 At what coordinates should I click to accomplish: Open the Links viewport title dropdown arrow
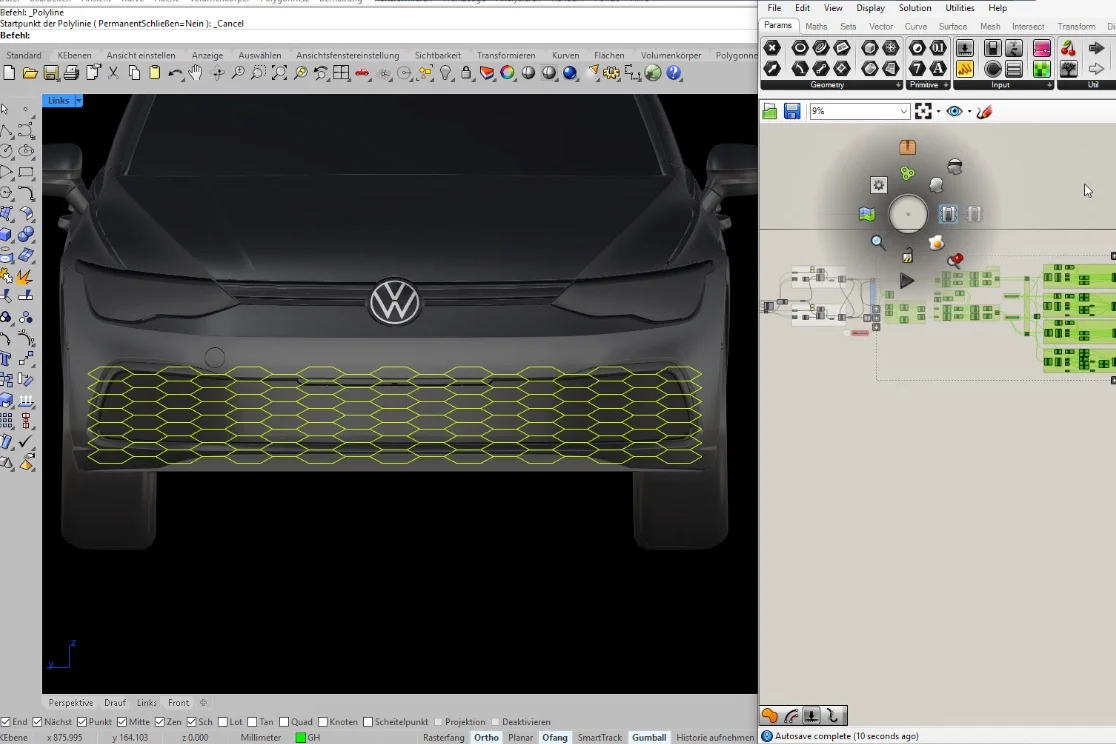[78, 101]
